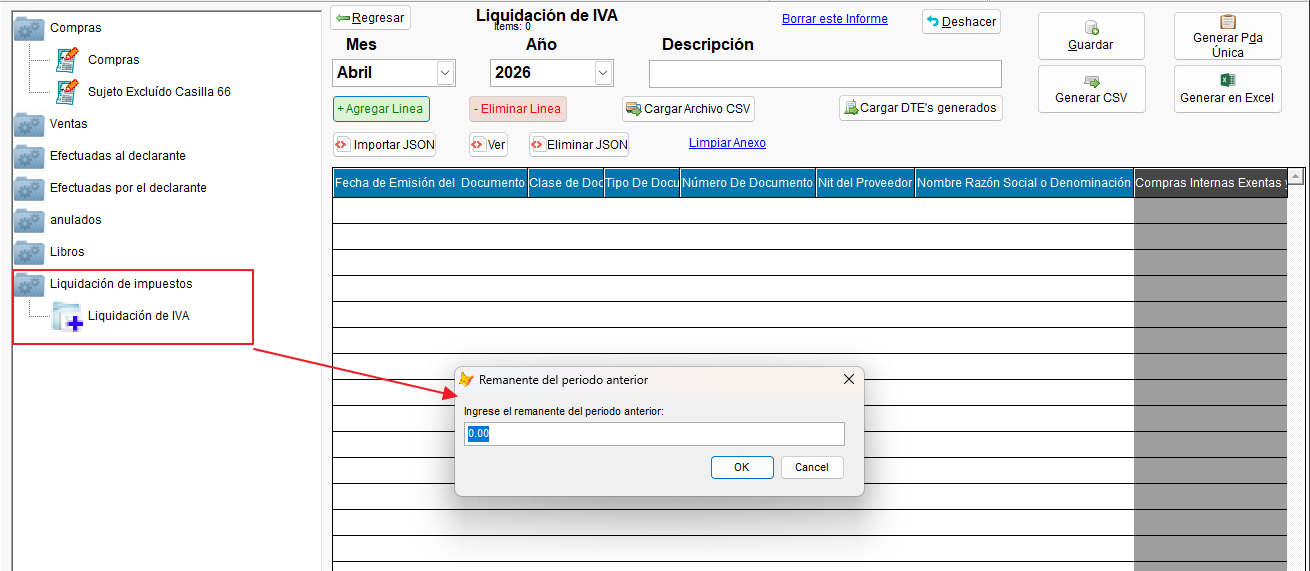Select Liquidación de IVA in the tree
Viewport: 1310px width, 571px height.
coord(138,316)
